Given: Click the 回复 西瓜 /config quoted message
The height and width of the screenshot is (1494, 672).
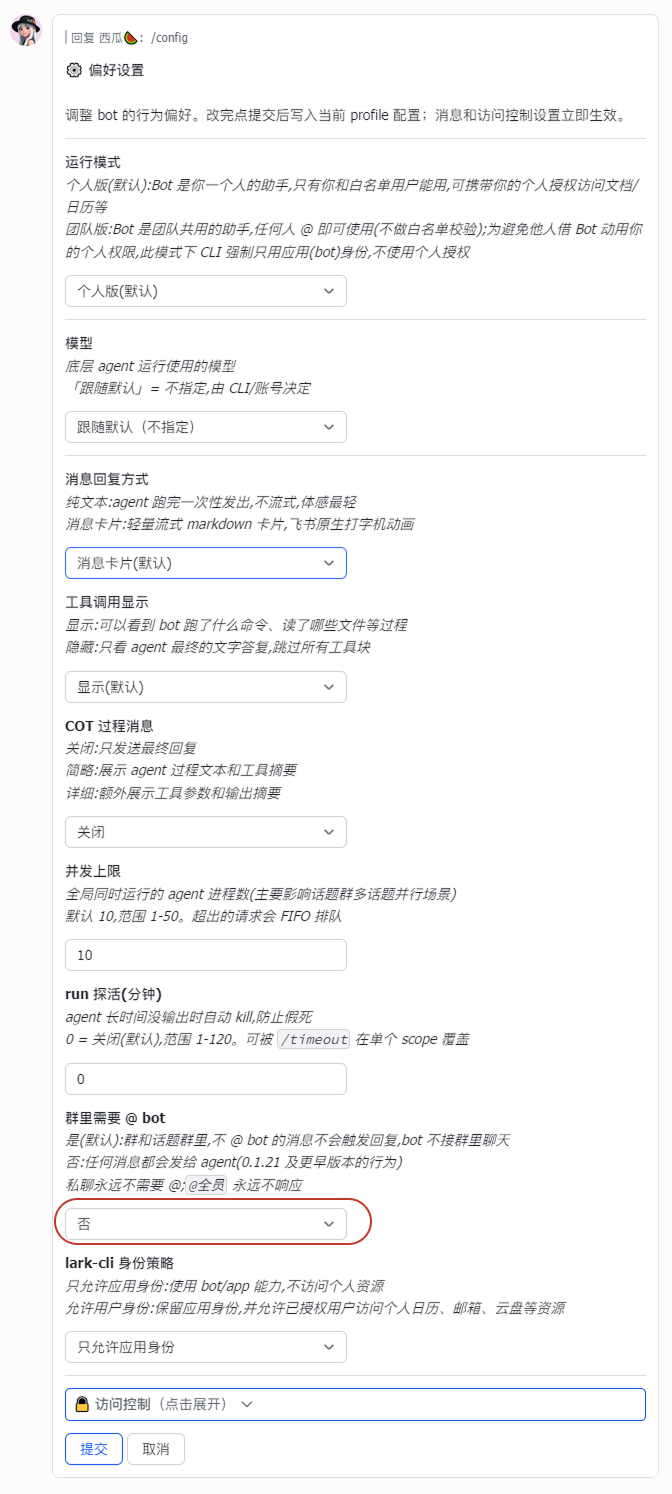Looking at the screenshot, I should point(127,37).
